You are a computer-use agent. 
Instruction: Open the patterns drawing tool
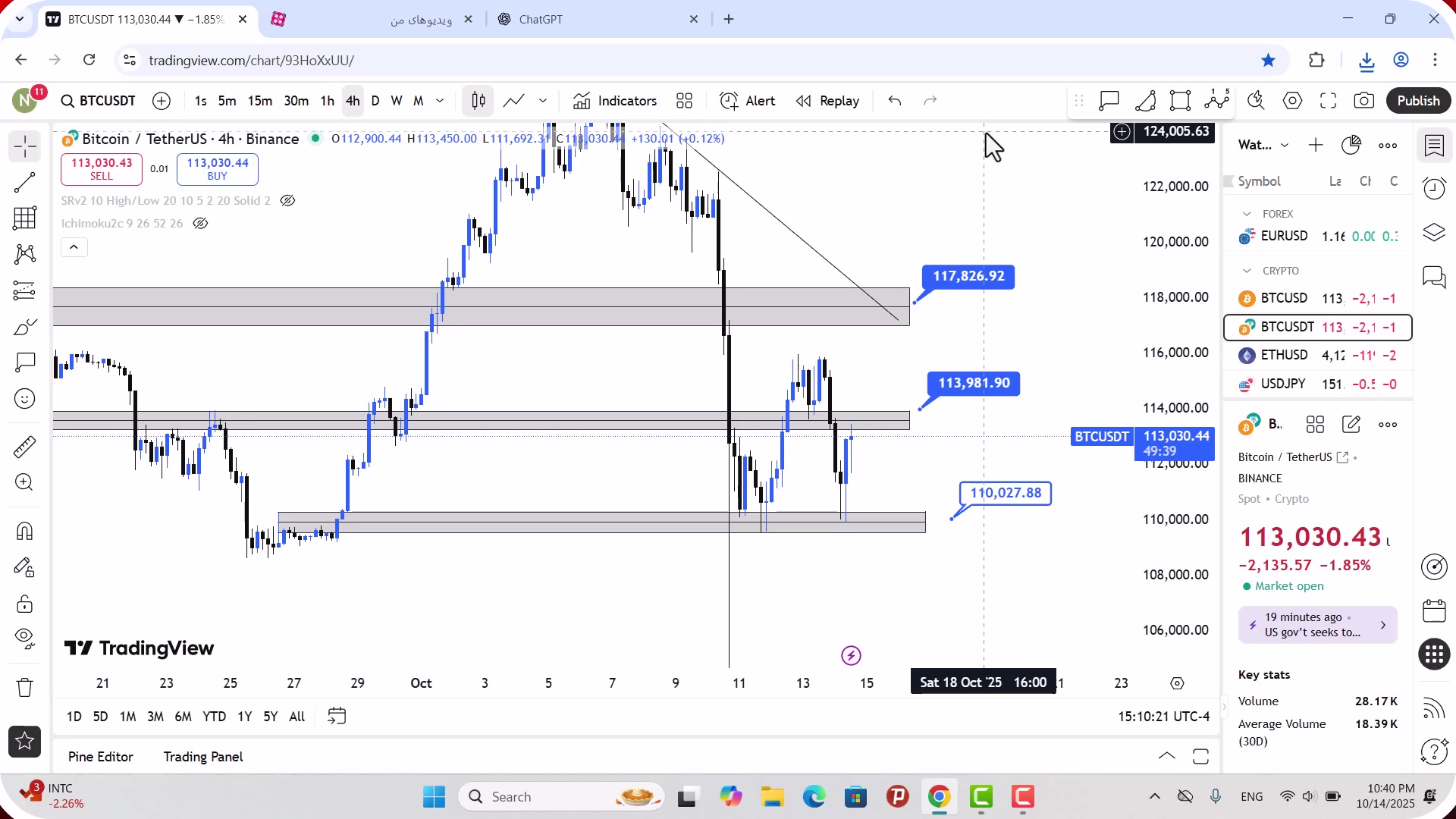click(x=24, y=254)
